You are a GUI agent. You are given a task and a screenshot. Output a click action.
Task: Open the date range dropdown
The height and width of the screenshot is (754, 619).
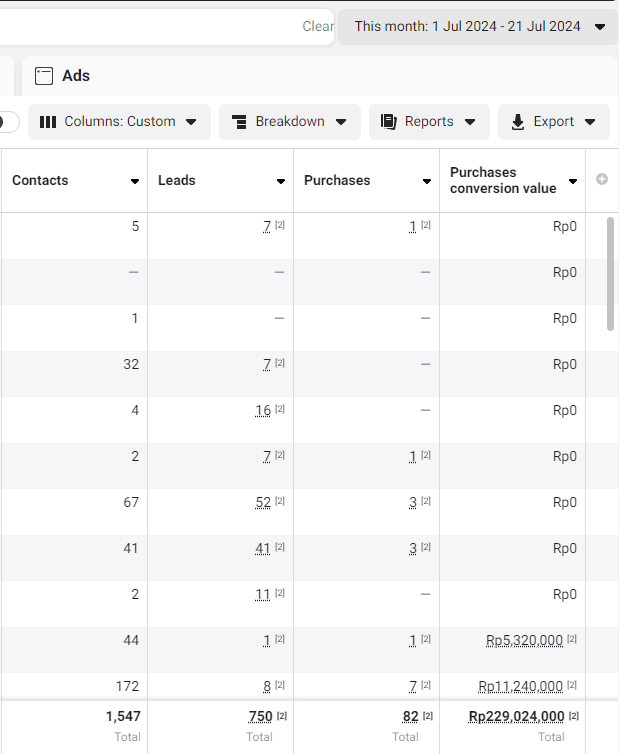(479, 27)
